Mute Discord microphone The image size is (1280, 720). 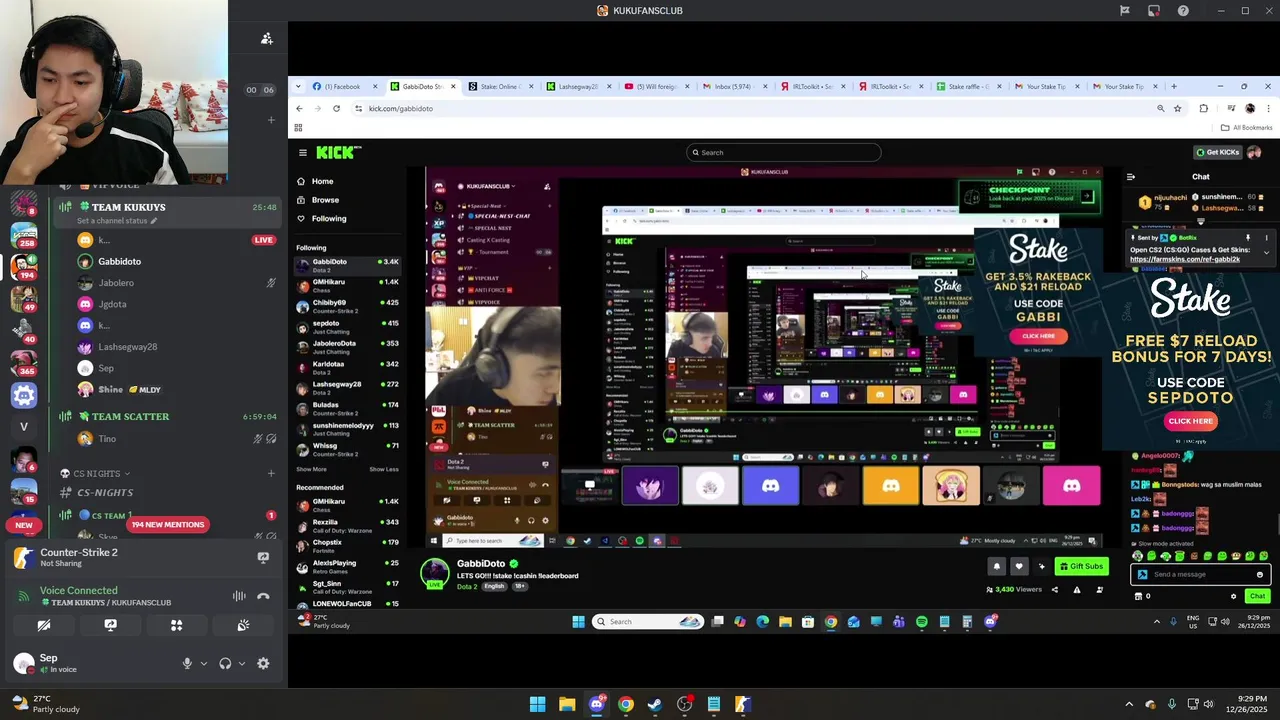coord(187,663)
